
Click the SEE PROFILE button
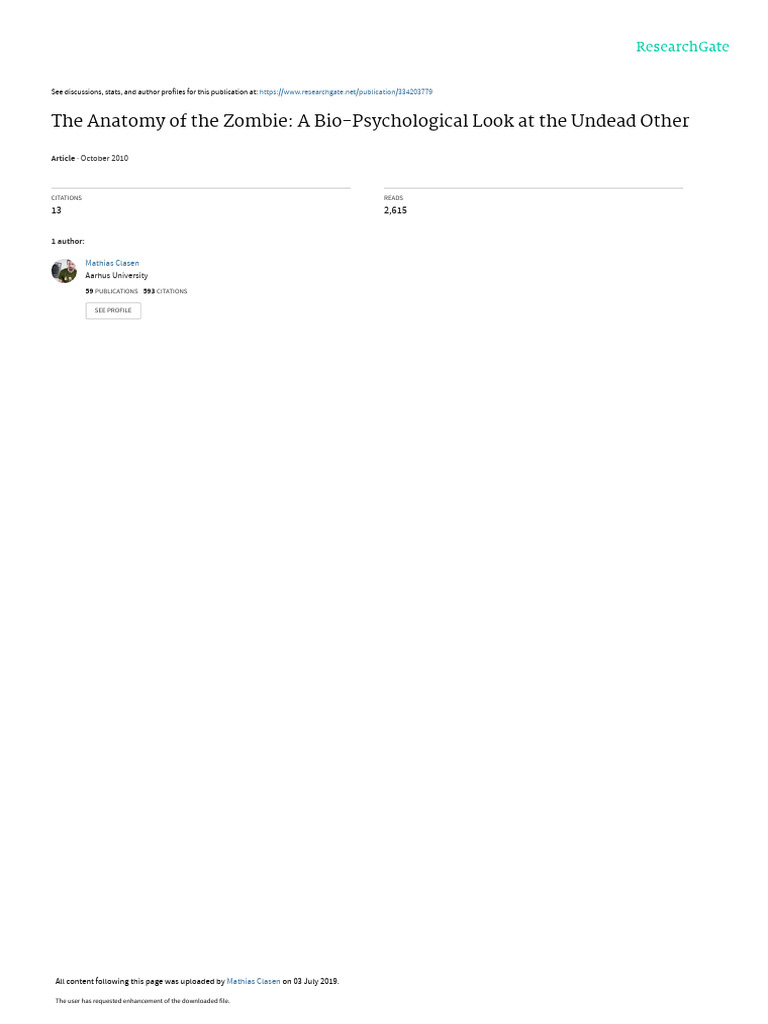[x=113, y=310]
